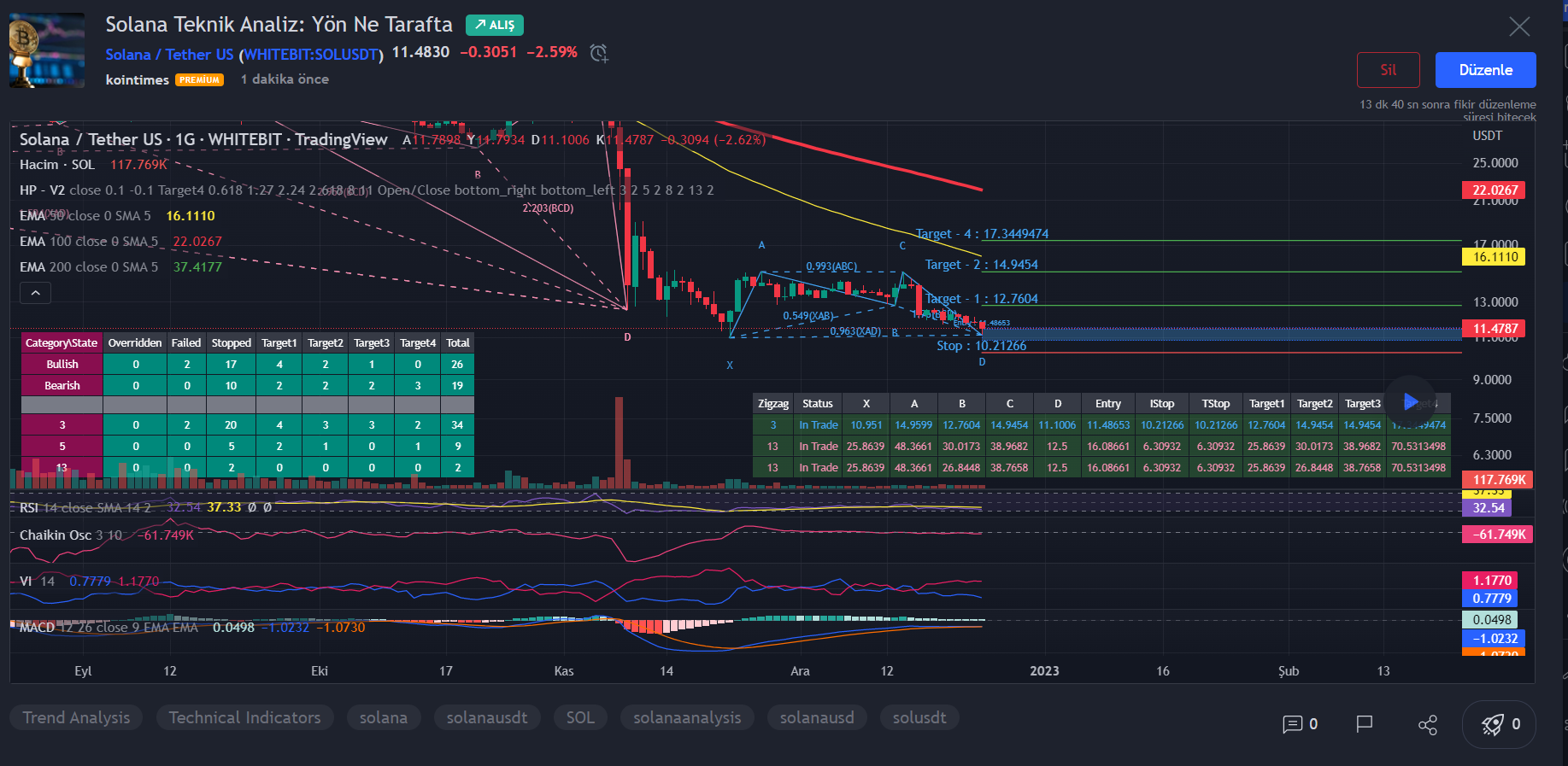The height and width of the screenshot is (766, 1568).
Task: Play the chart idea with the play button
Action: click(x=1410, y=401)
